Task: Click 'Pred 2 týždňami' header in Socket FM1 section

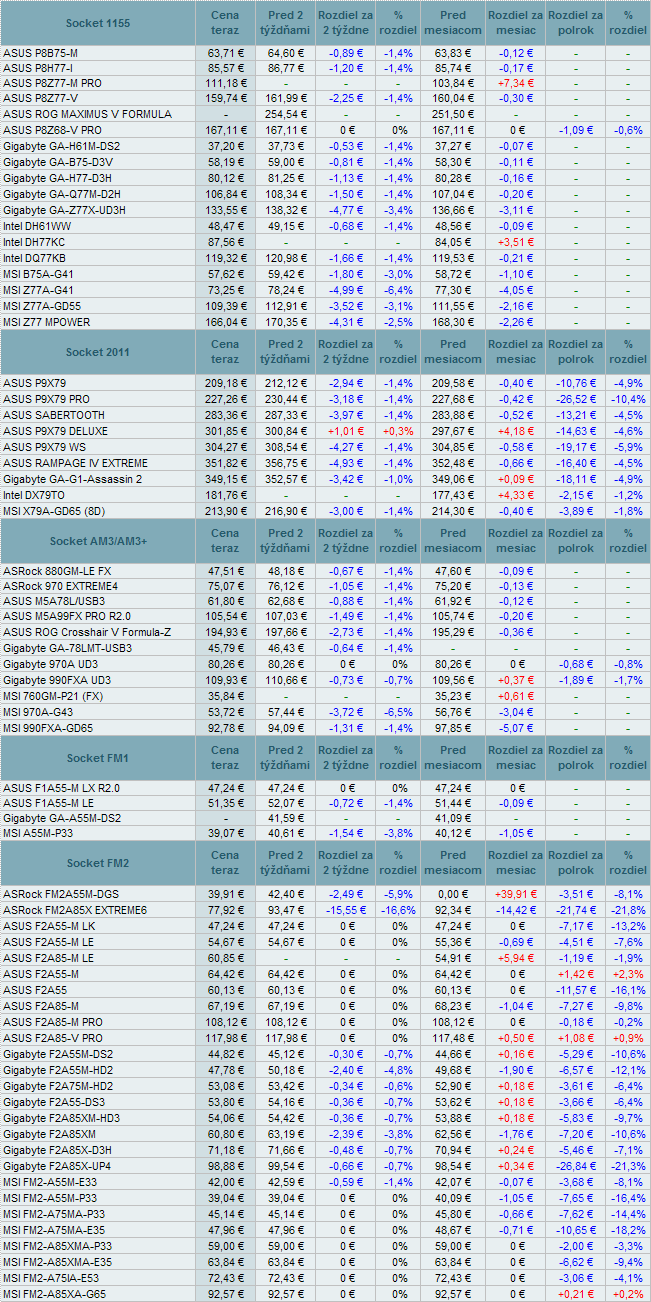Action: [286, 758]
